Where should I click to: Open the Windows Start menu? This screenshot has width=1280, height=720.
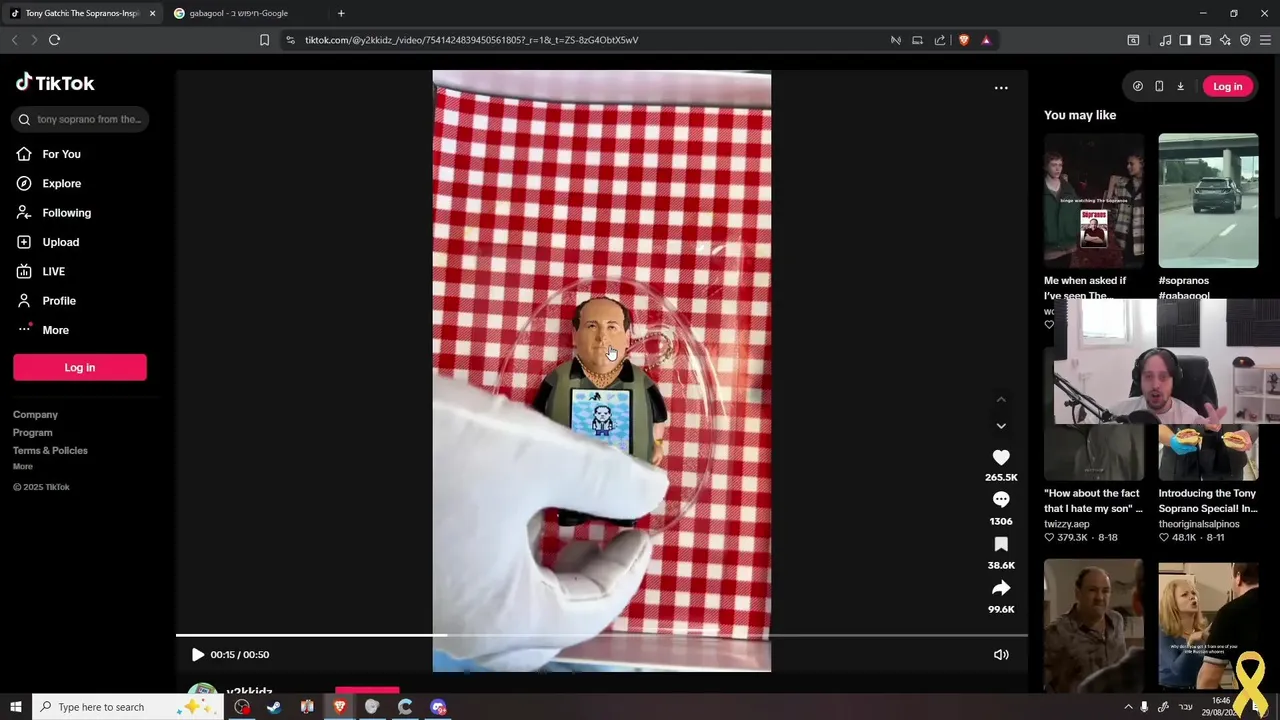click(15, 707)
